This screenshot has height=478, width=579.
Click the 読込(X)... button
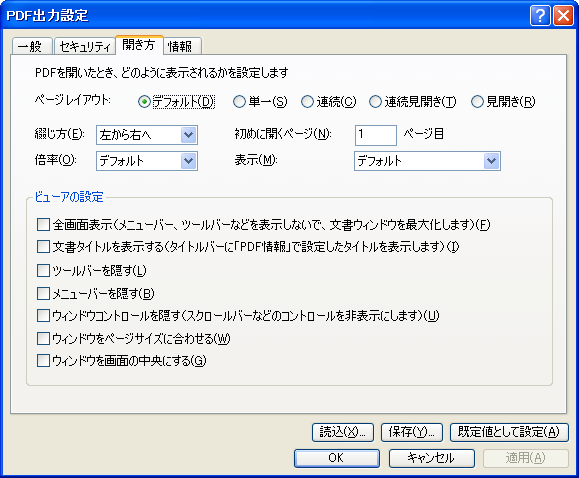(x=343, y=432)
